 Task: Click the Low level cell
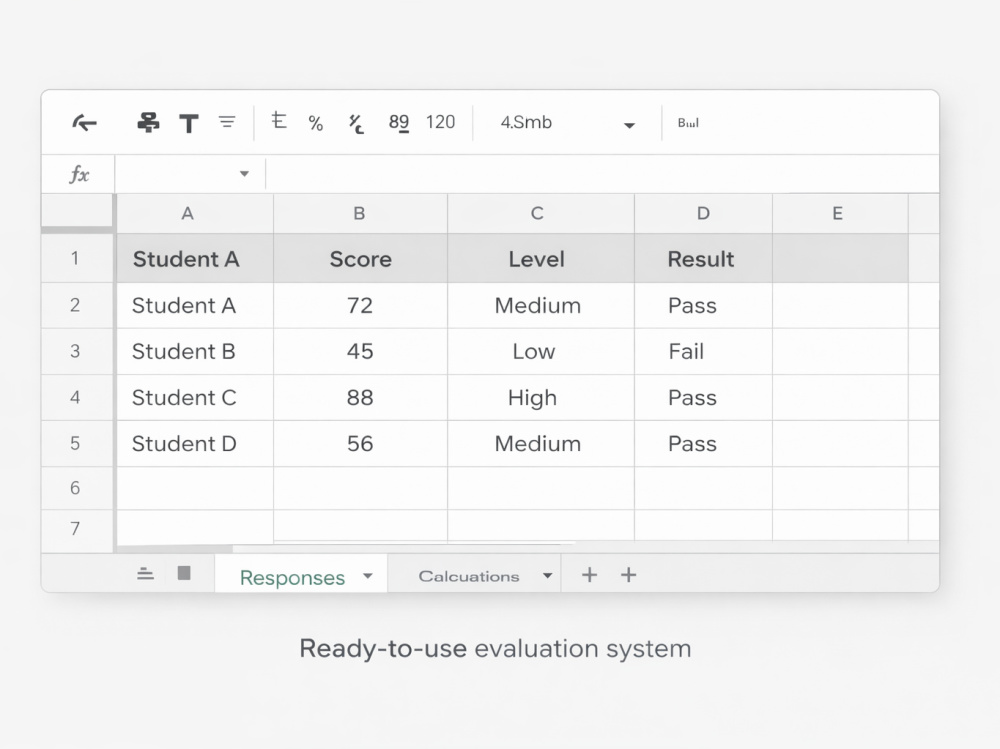541,352
